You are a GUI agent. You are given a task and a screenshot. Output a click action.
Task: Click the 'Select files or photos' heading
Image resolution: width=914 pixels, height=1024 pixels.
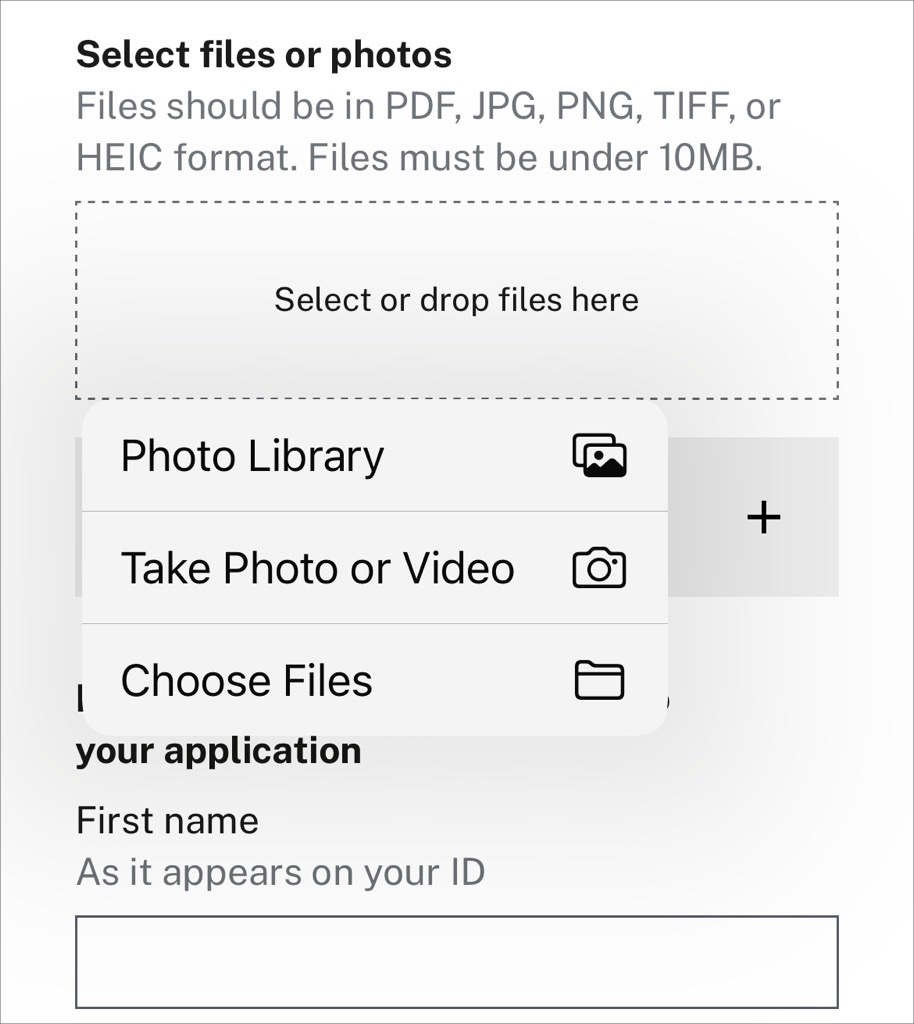coord(264,55)
